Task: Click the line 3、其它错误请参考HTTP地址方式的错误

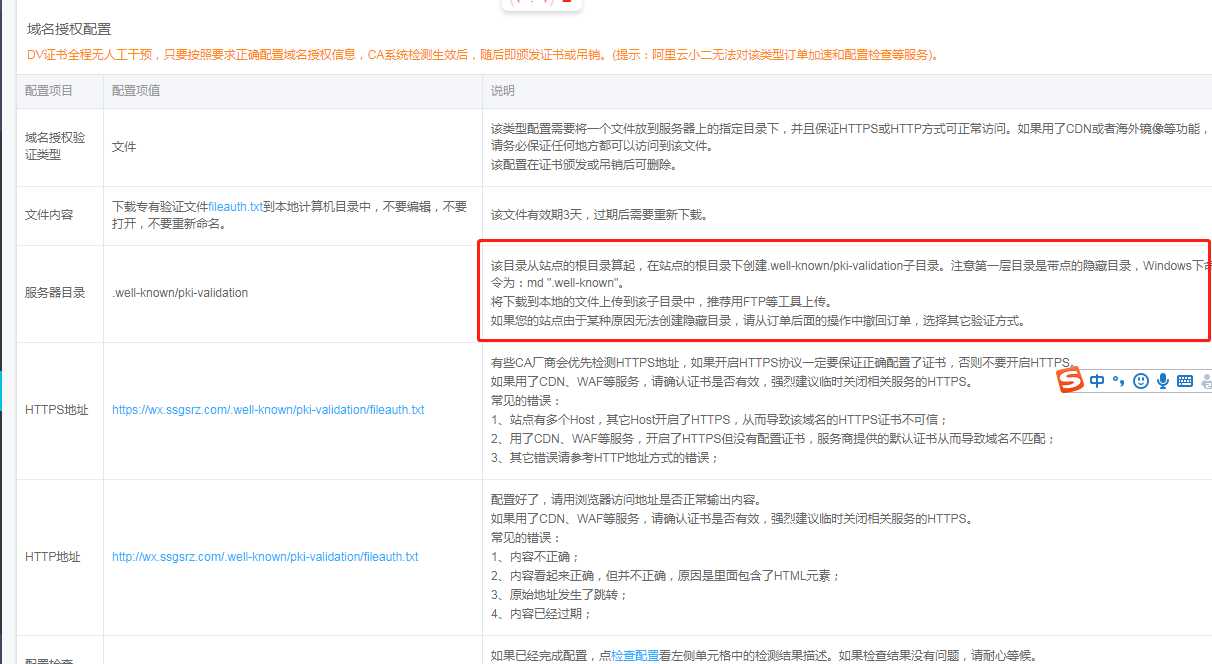Action: click(605, 458)
